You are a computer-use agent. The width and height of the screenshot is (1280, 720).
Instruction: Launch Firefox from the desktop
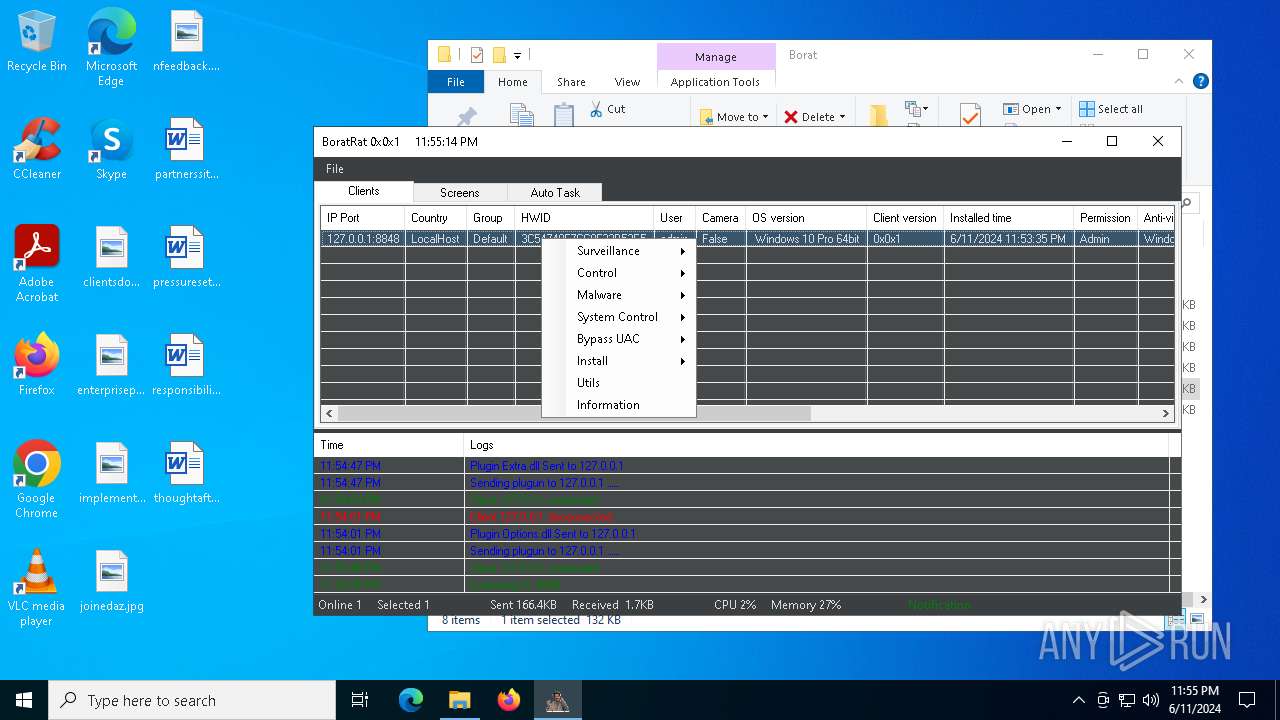(x=37, y=366)
